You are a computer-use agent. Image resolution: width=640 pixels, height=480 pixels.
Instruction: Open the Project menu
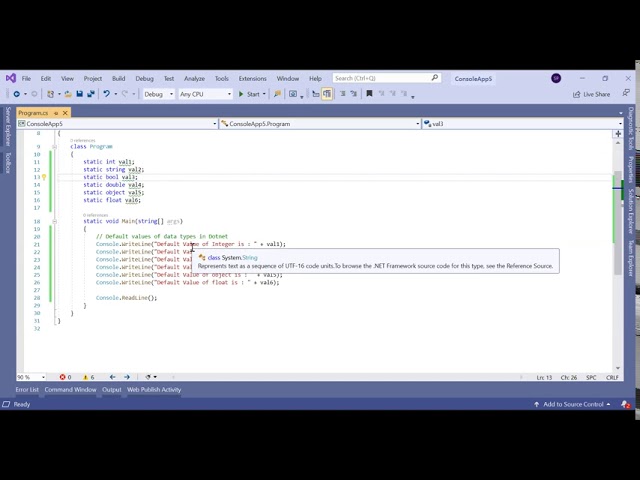(93, 78)
